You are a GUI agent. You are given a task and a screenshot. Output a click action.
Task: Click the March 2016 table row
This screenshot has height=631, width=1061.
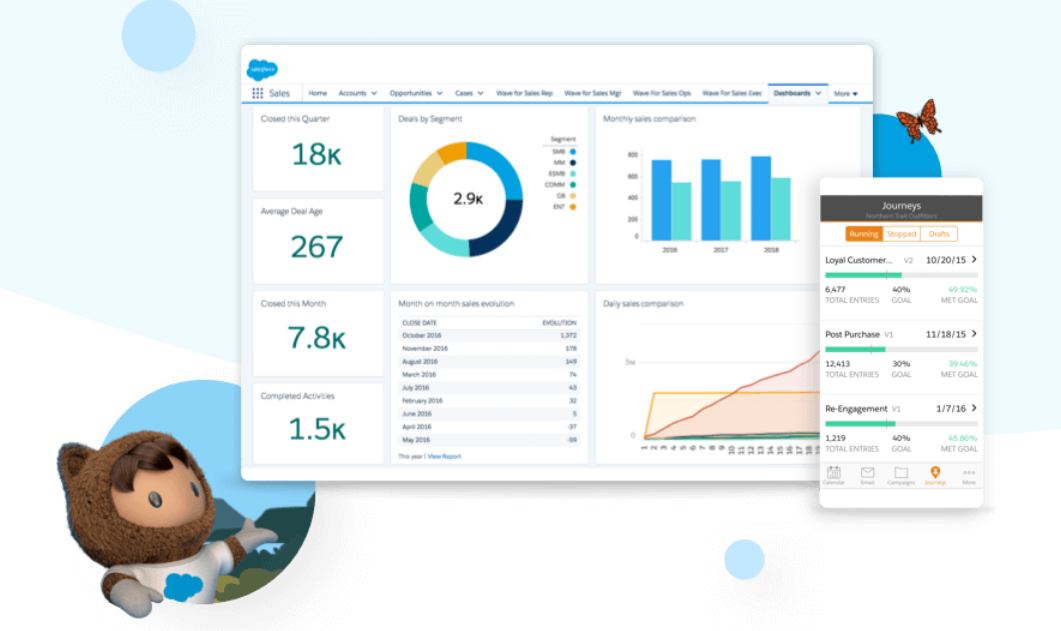coord(489,375)
